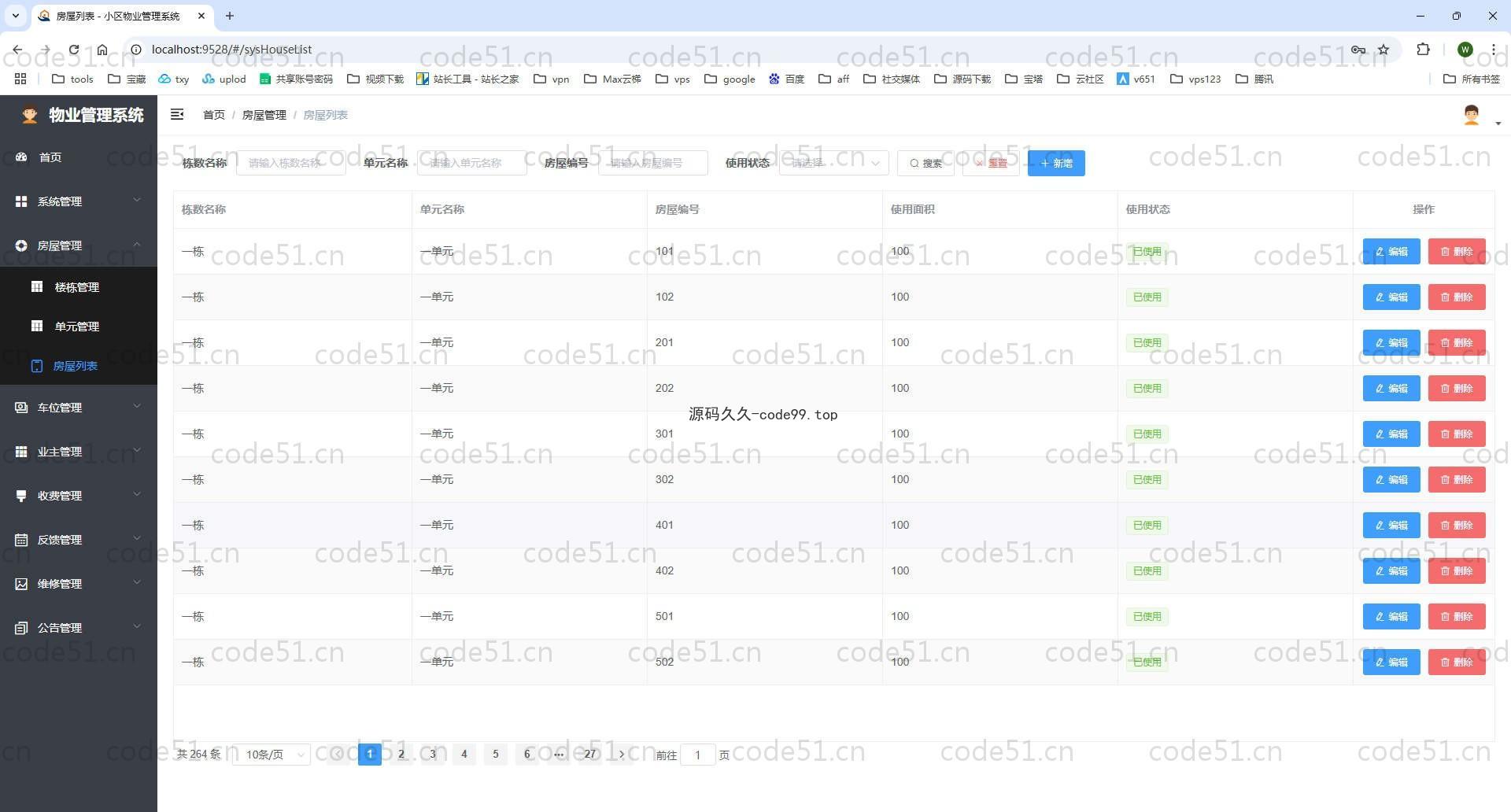Delete room 202 with its 删除 button
Image resolution: width=1511 pixels, height=812 pixels.
[1456, 389]
